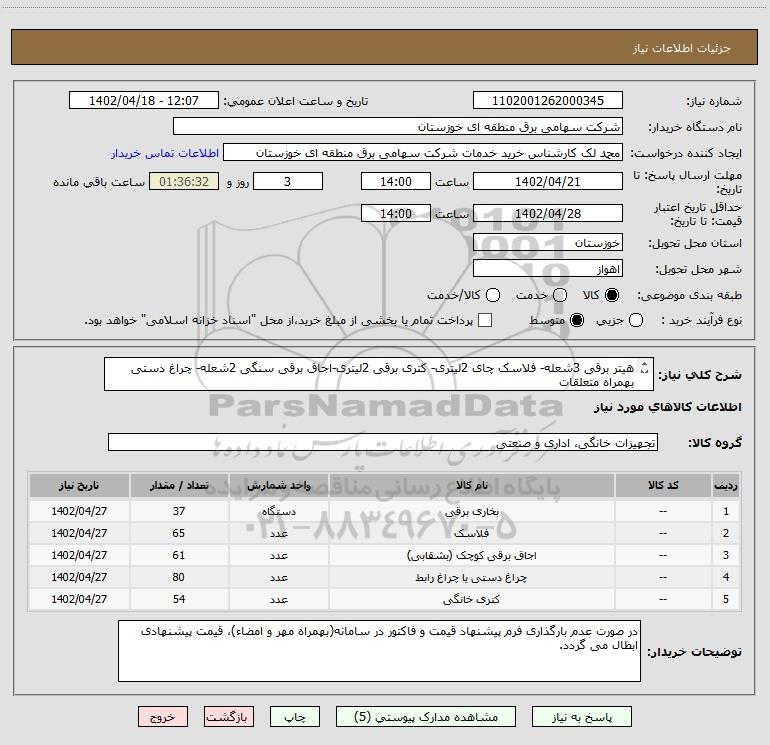Click the remaining time countdown 01:36:32

tap(183, 182)
